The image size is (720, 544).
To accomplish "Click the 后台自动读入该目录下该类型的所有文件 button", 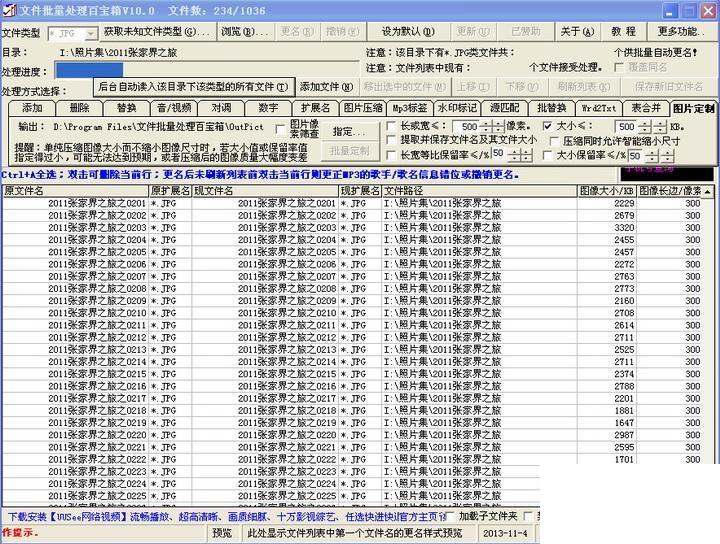I will [193, 87].
